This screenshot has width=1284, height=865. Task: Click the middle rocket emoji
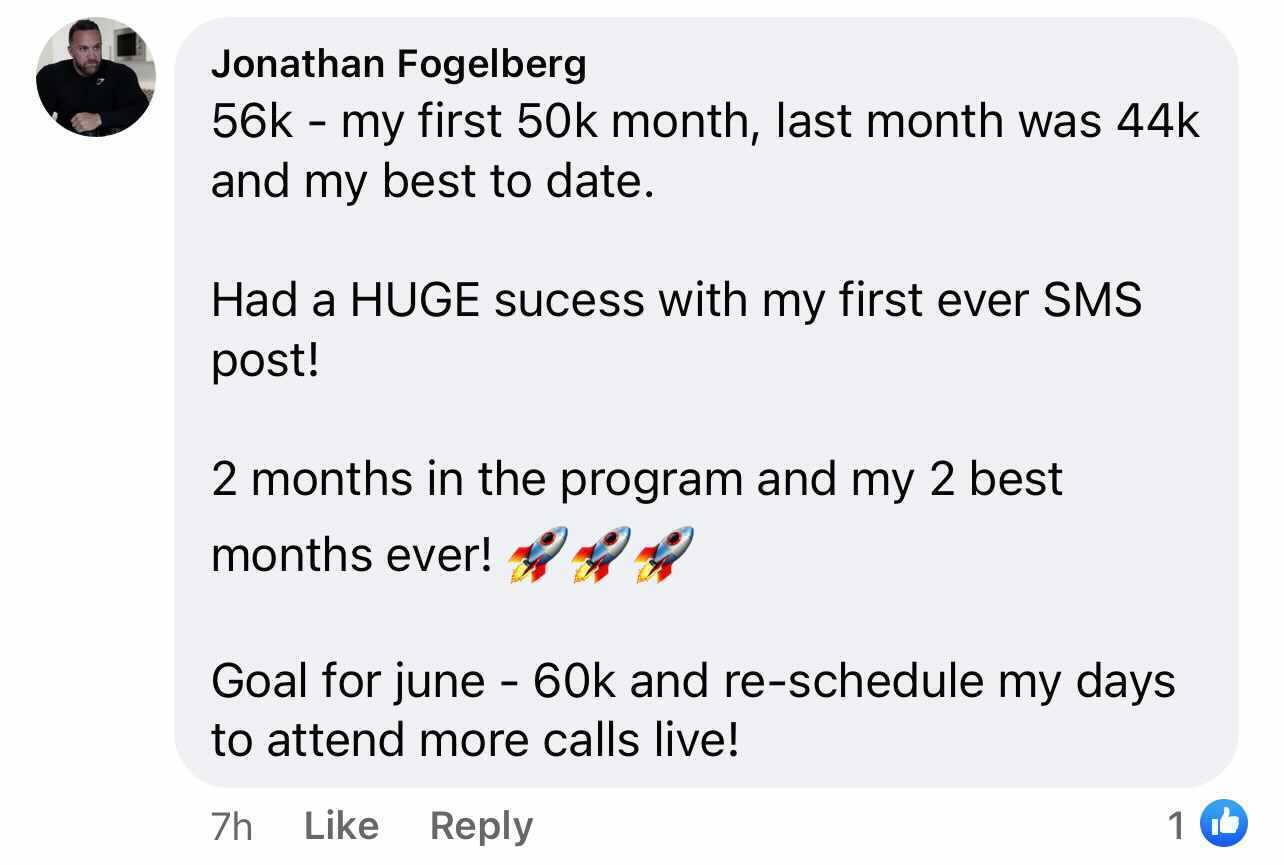(600, 554)
